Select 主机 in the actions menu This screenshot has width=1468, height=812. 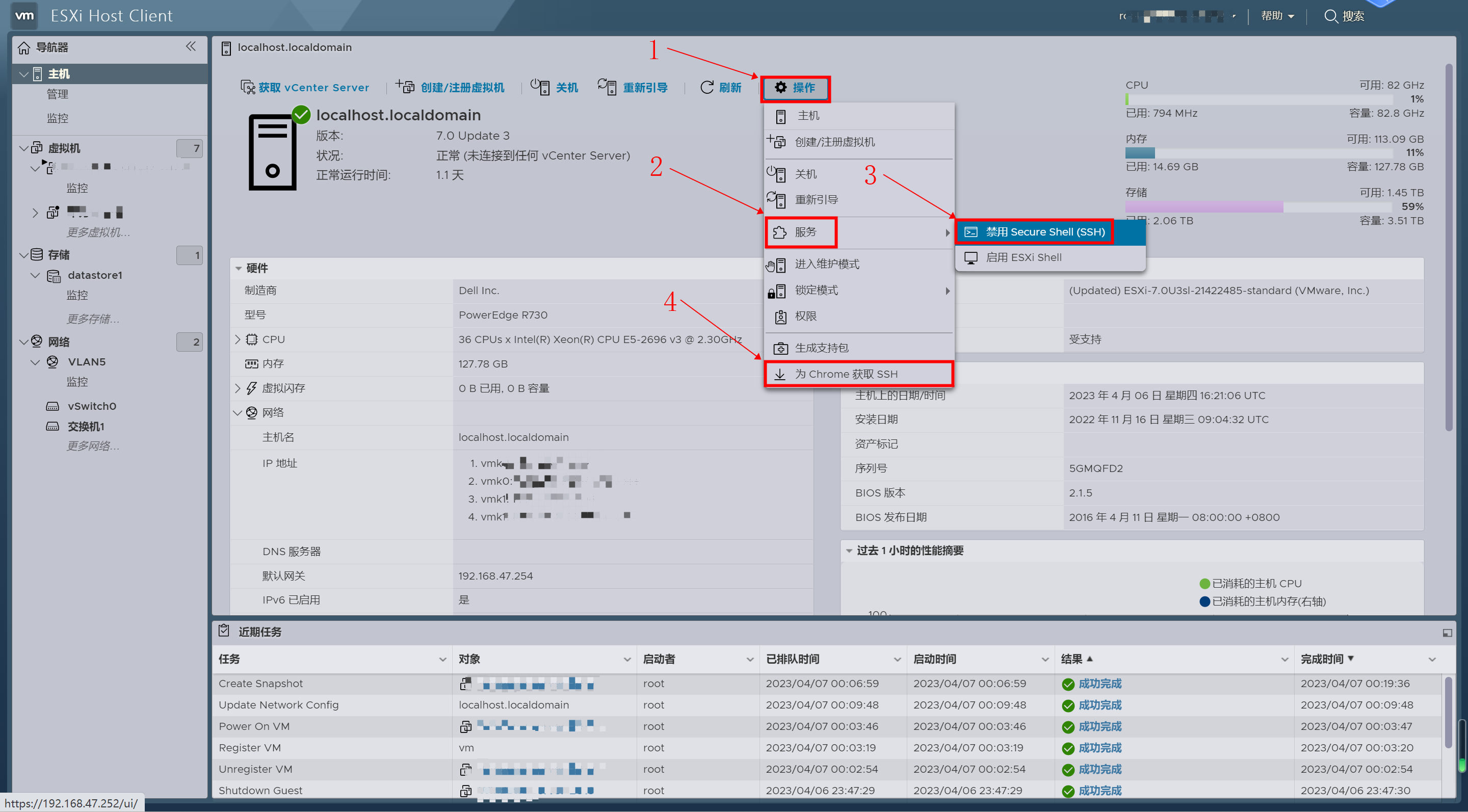coord(859,116)
